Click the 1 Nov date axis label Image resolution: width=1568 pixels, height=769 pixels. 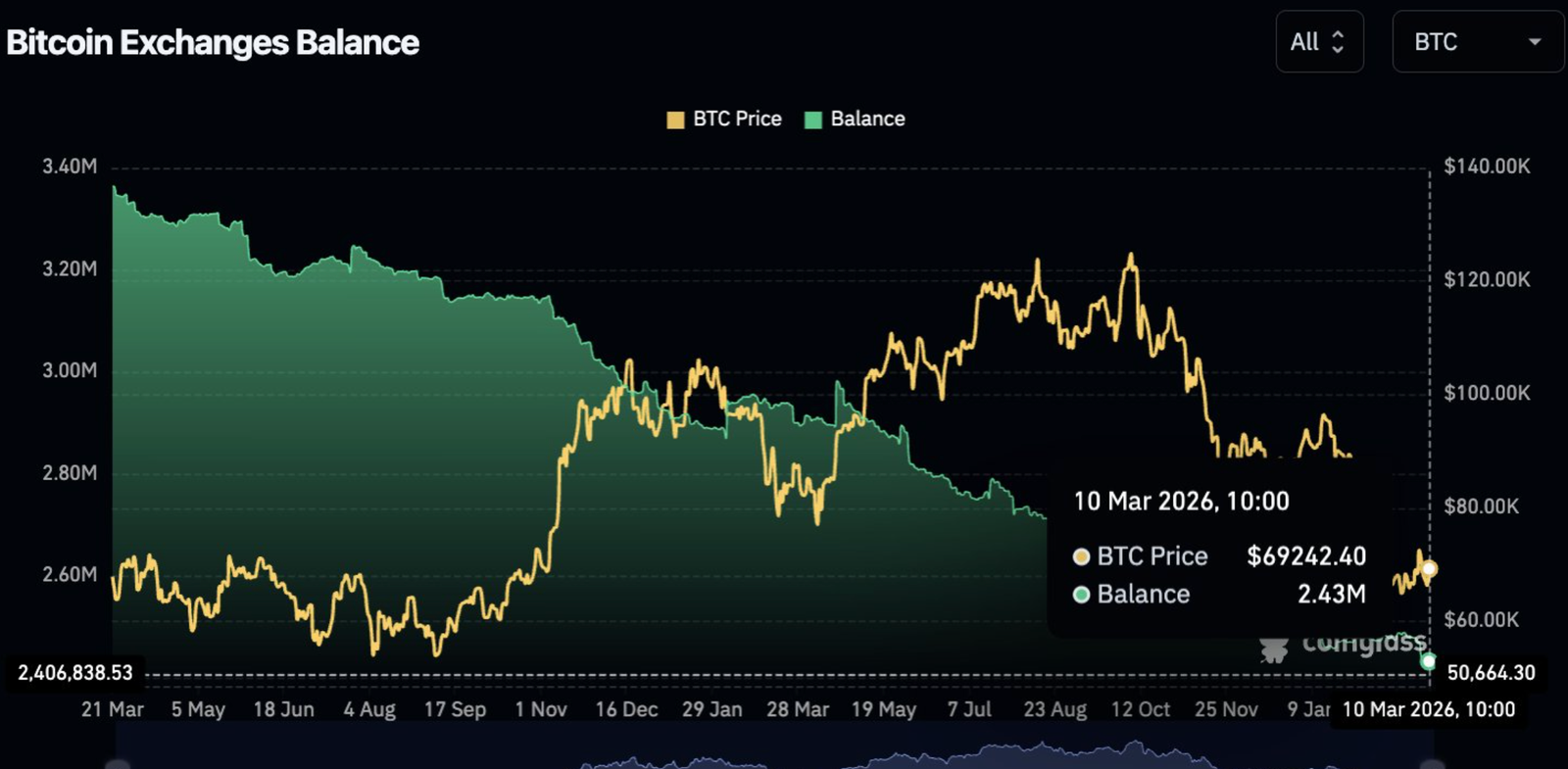(541, 709)
